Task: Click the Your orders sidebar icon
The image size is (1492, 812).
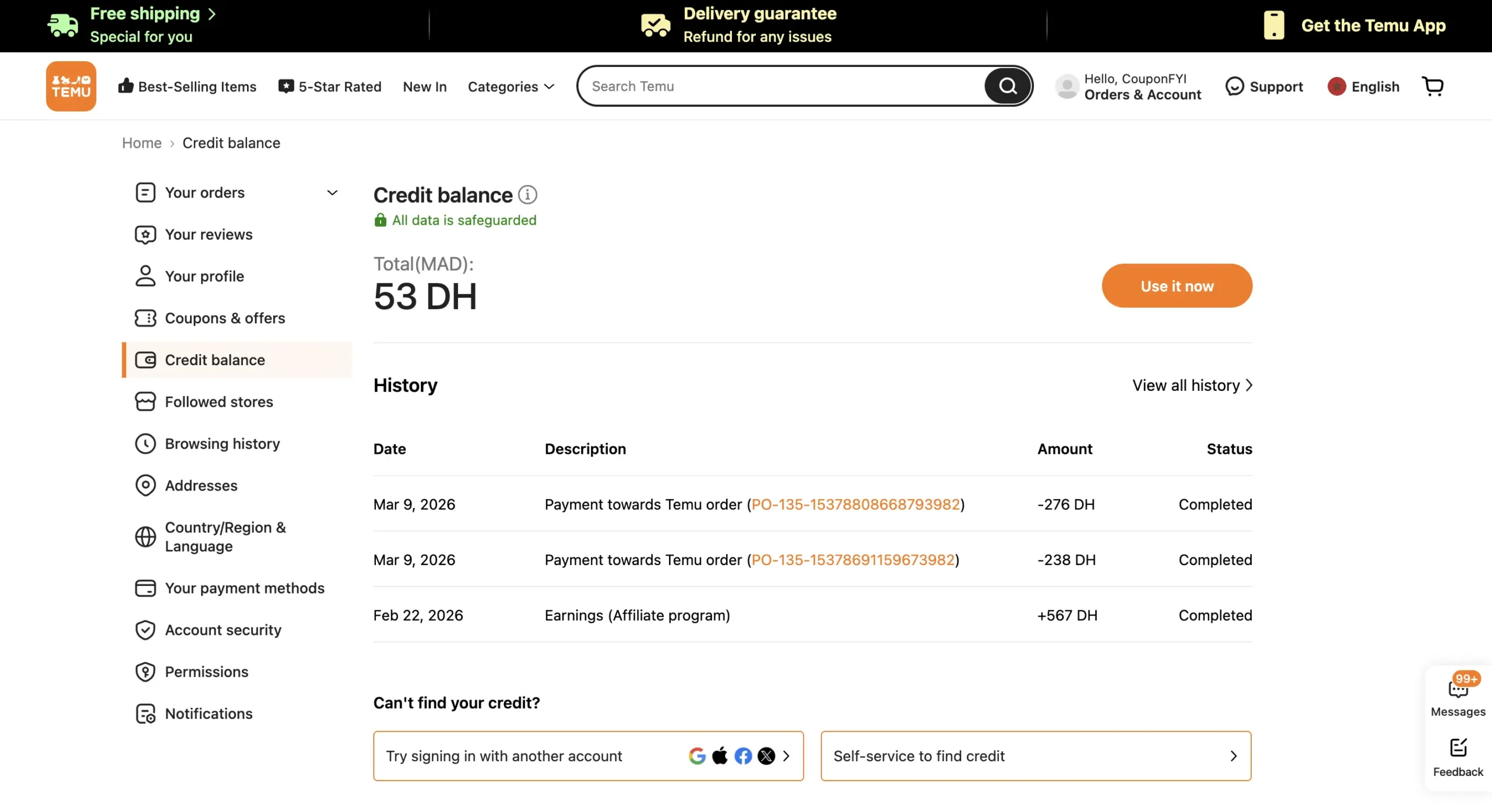Action: (145, 192)
